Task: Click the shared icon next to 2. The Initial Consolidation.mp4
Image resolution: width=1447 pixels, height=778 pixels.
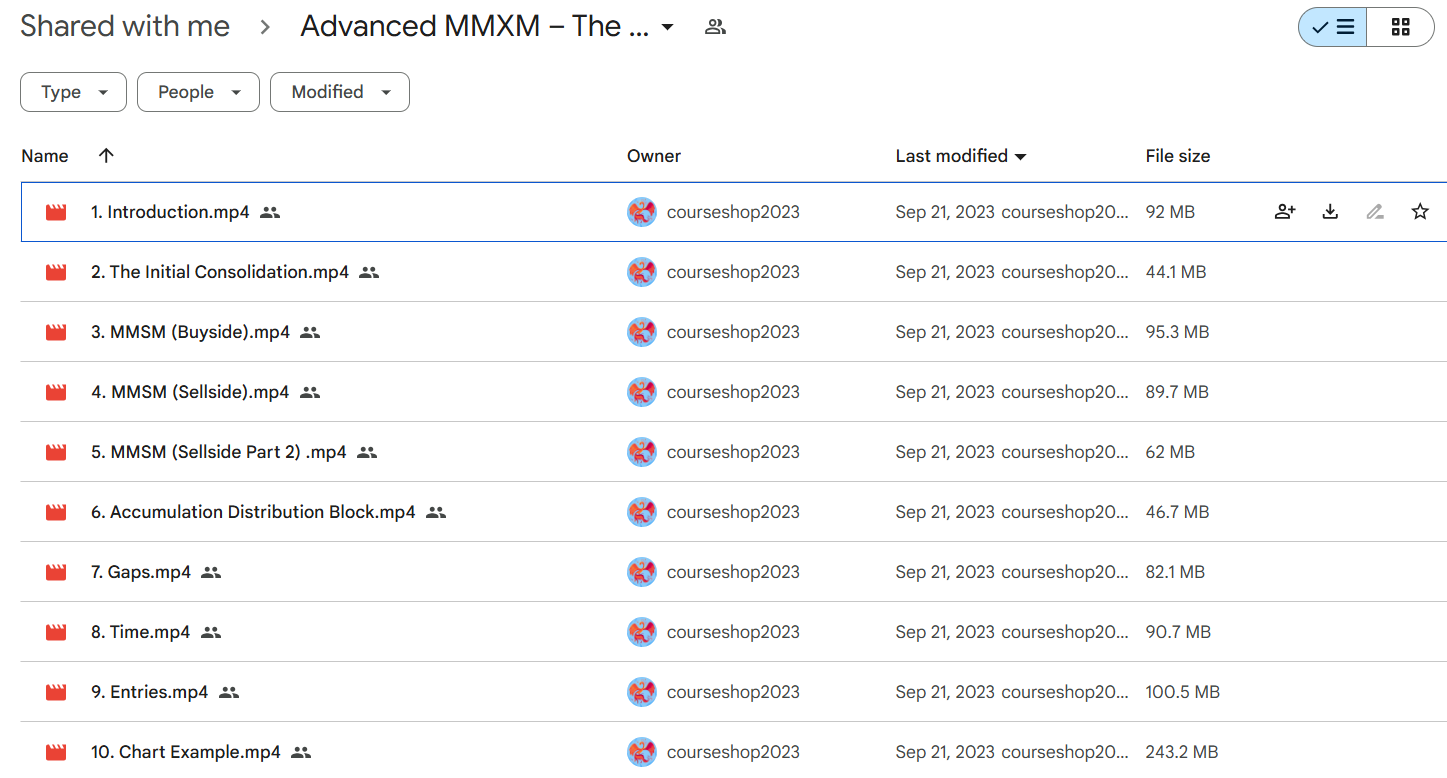Action: click(x=369, y=272)
